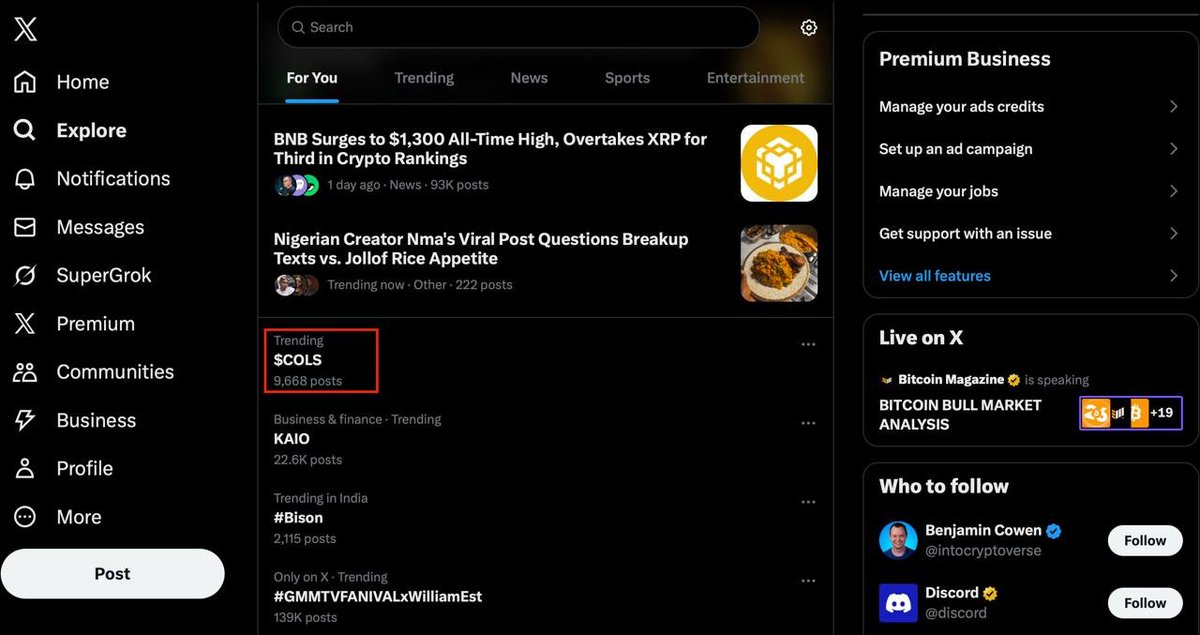Open Explore settings gear icon
The width and height of the screenshot is (1200, 635).
(809, 28)
